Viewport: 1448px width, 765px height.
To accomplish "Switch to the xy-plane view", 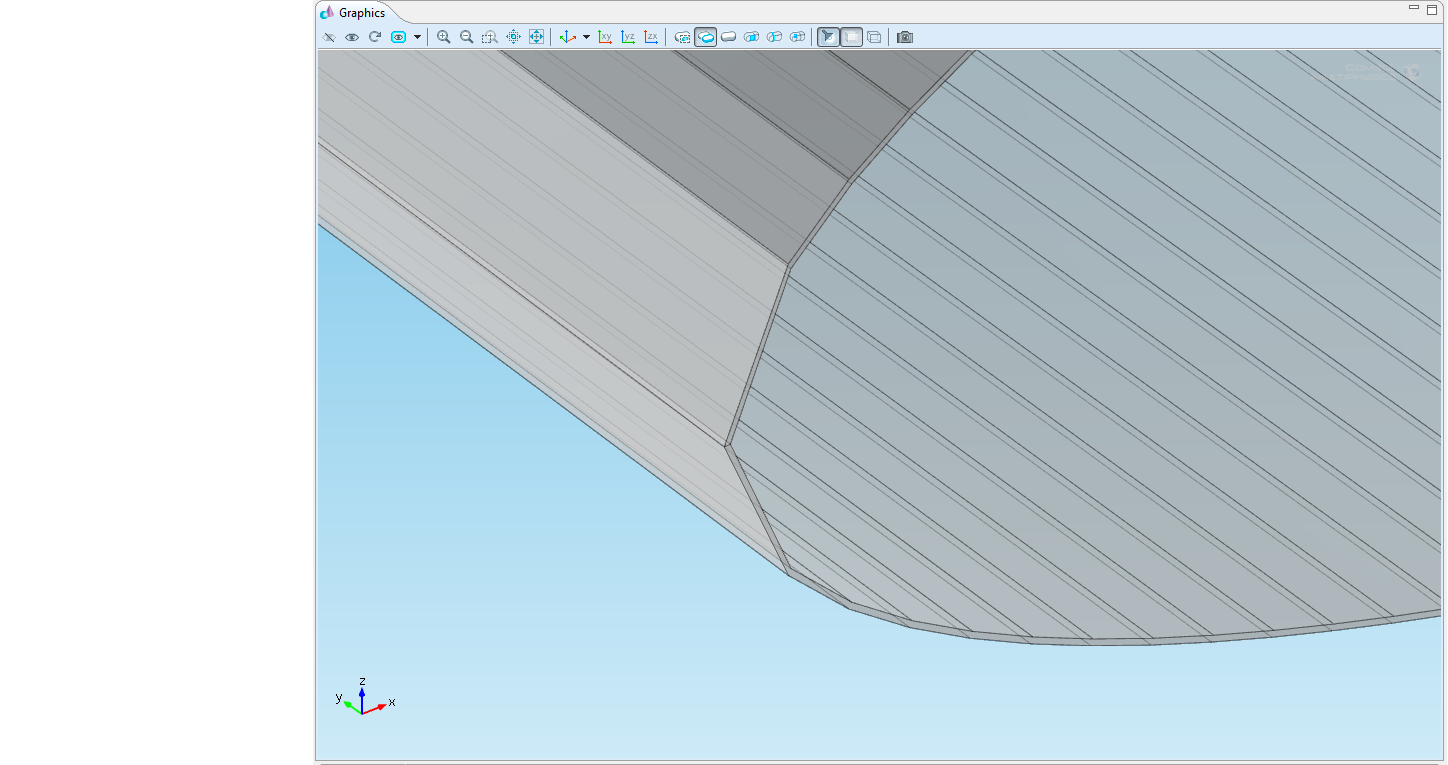I will 605,37.
